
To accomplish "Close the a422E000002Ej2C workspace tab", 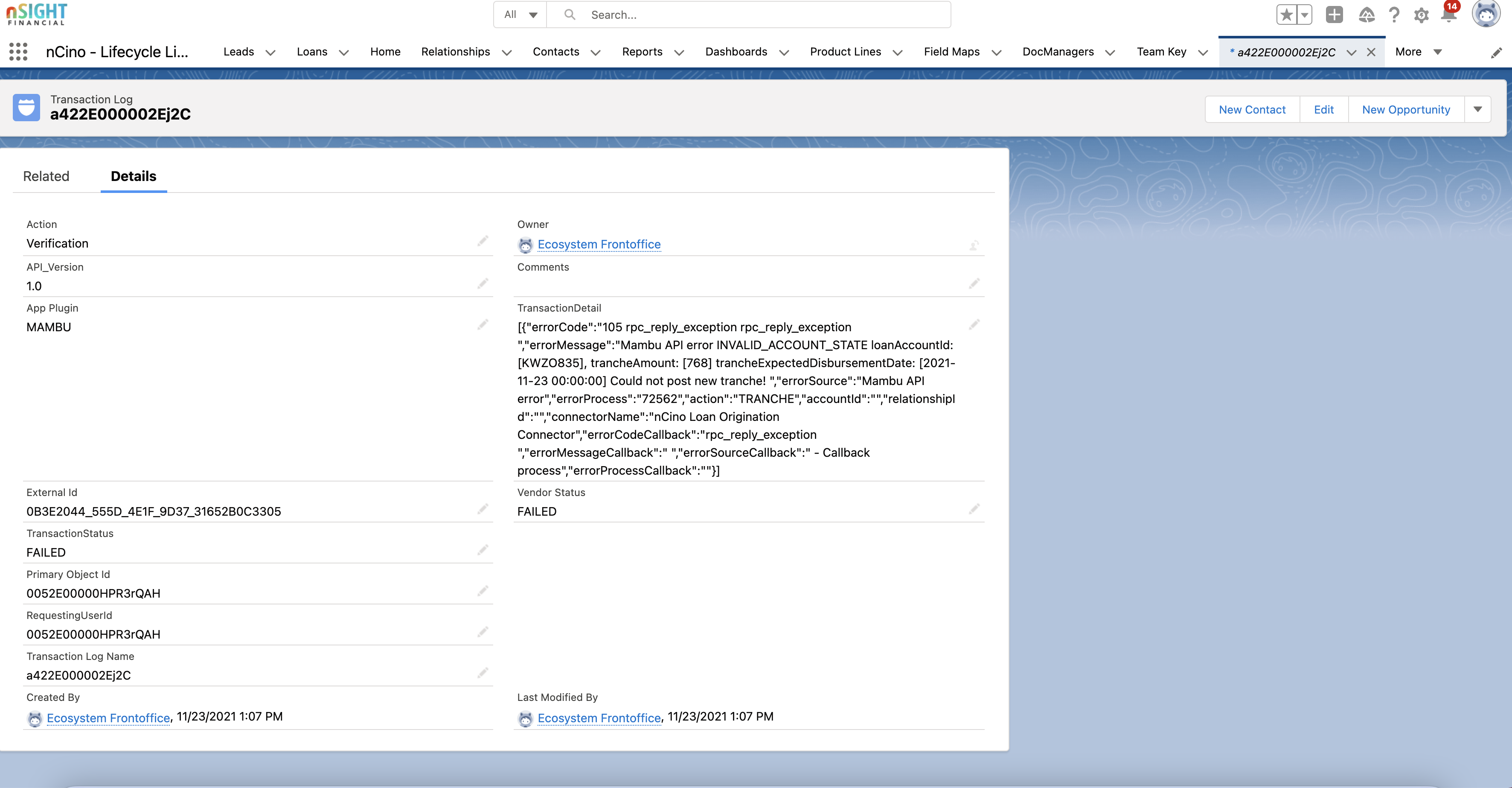I will point(1371,52).
